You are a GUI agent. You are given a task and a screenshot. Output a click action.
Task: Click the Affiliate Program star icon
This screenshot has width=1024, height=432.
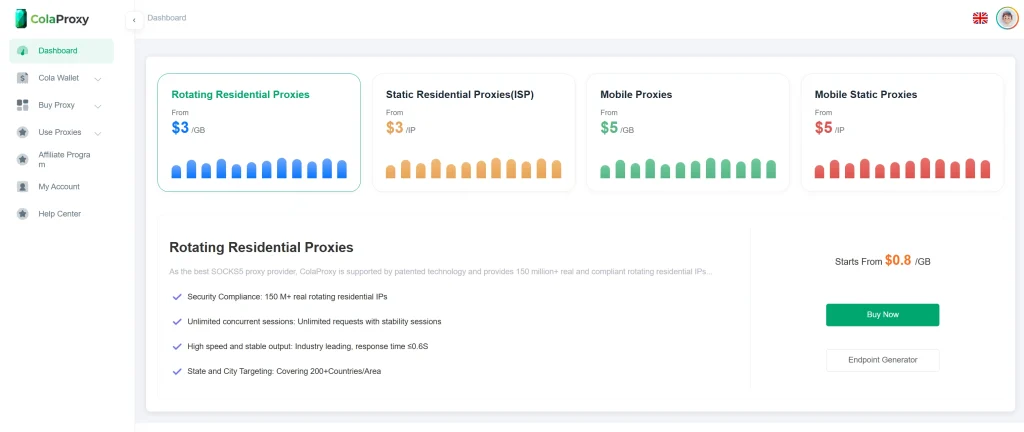(23, 159)
